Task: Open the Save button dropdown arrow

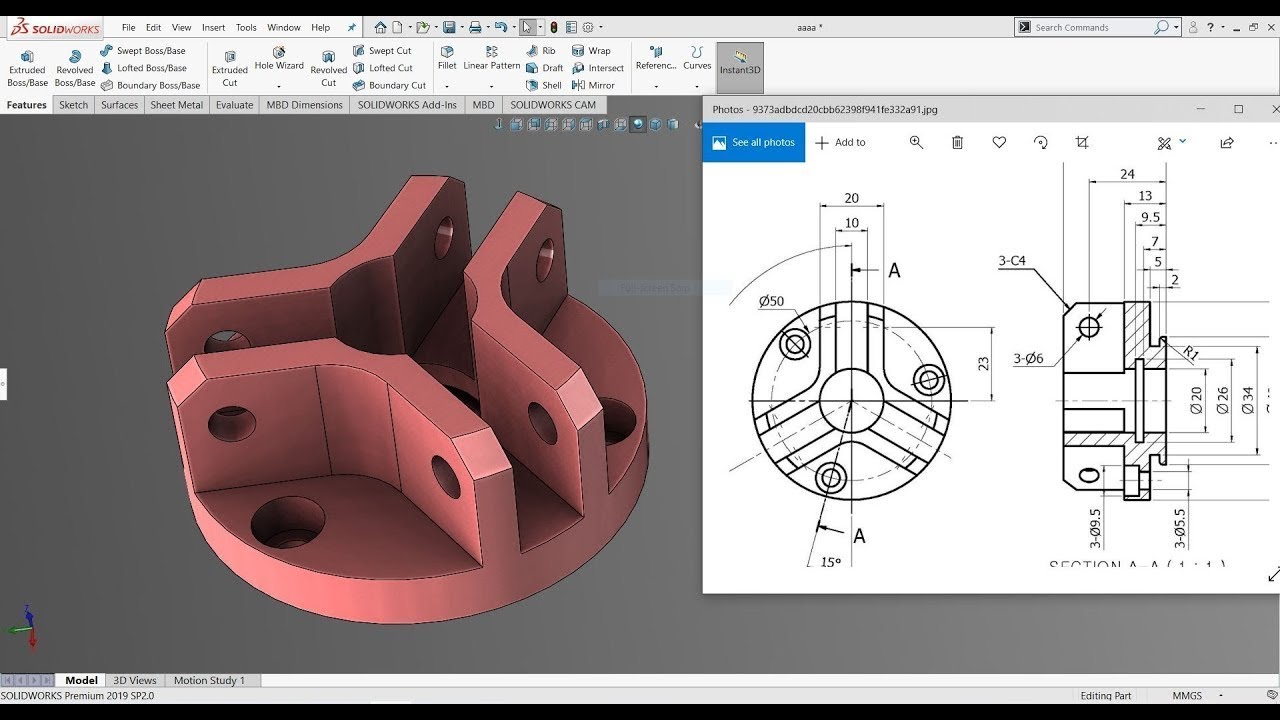Action: coord(462,28)
